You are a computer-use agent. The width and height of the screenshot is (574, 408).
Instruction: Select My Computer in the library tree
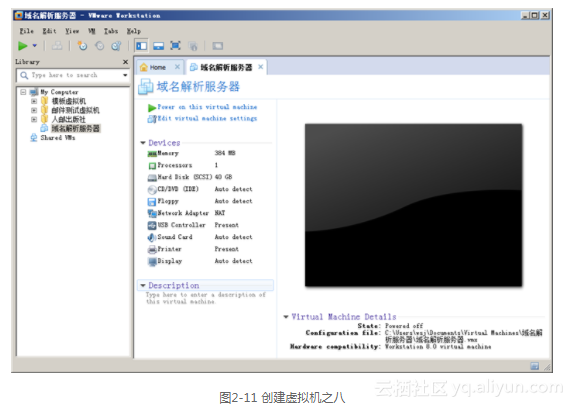pyautogui.click(x=59, y=92)
